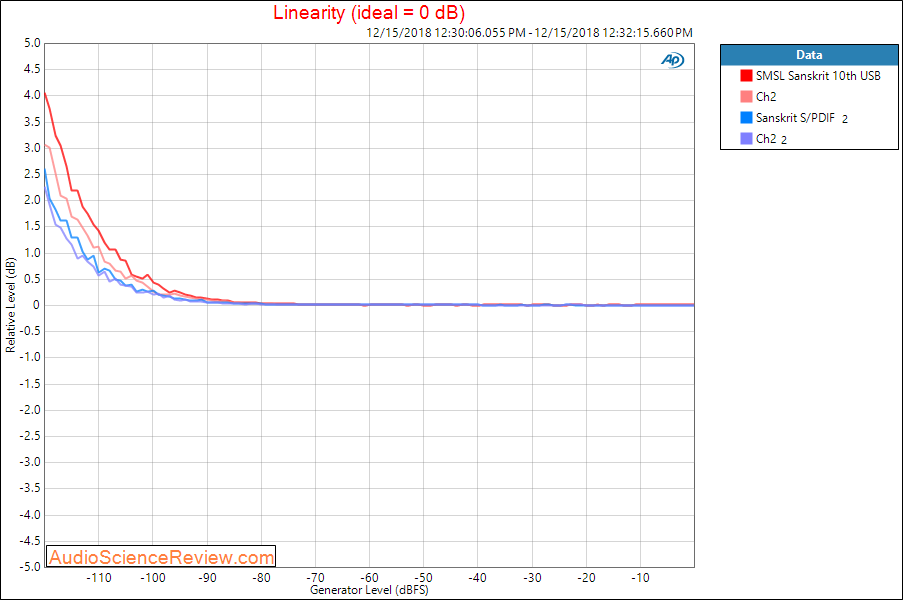This screenshot has width=903, height=600.
Task: Click the -60 x-axis tick label
Action: tap(369, 578)
